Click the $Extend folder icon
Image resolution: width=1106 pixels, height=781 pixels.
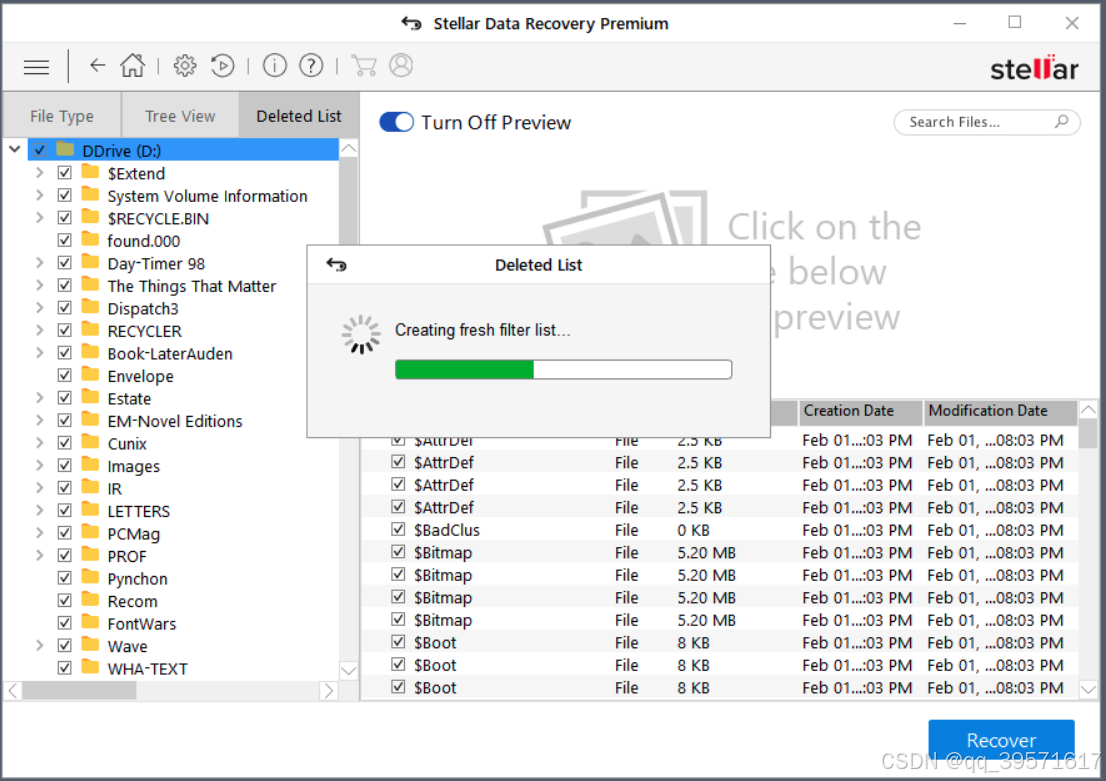(90, 172)
